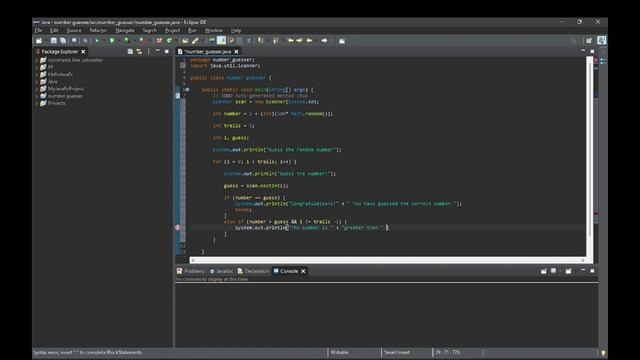Open the Window menu

point(214,31)
